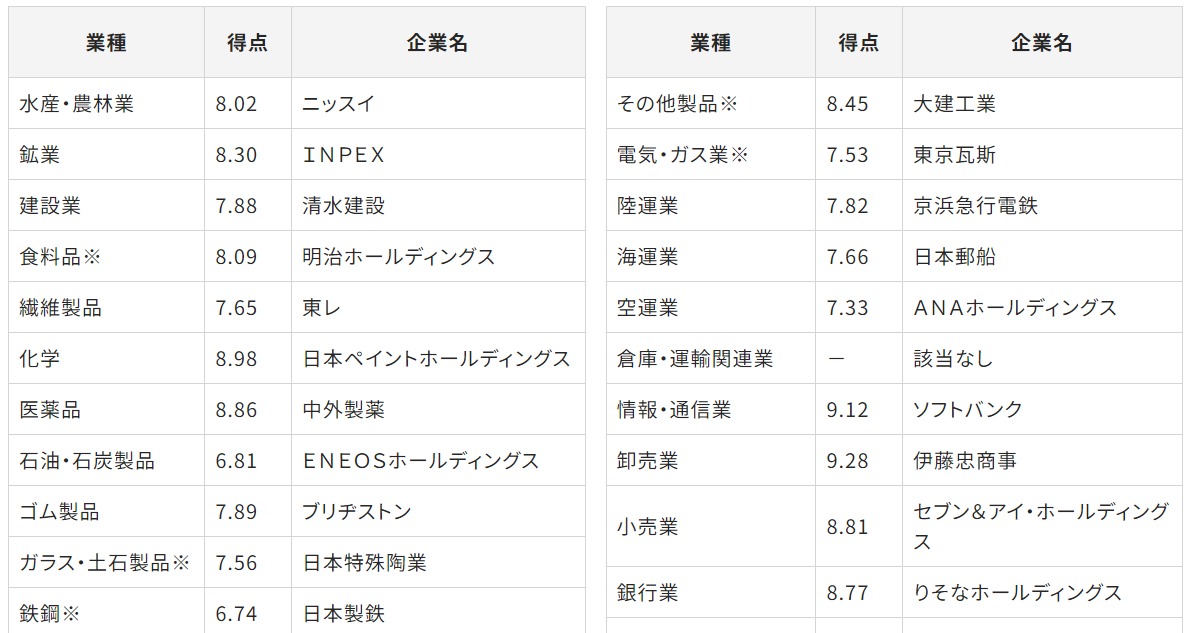Click the 企業名 header in left table
This screenshot has height=633, width=1189.
[x=438, y=43]
